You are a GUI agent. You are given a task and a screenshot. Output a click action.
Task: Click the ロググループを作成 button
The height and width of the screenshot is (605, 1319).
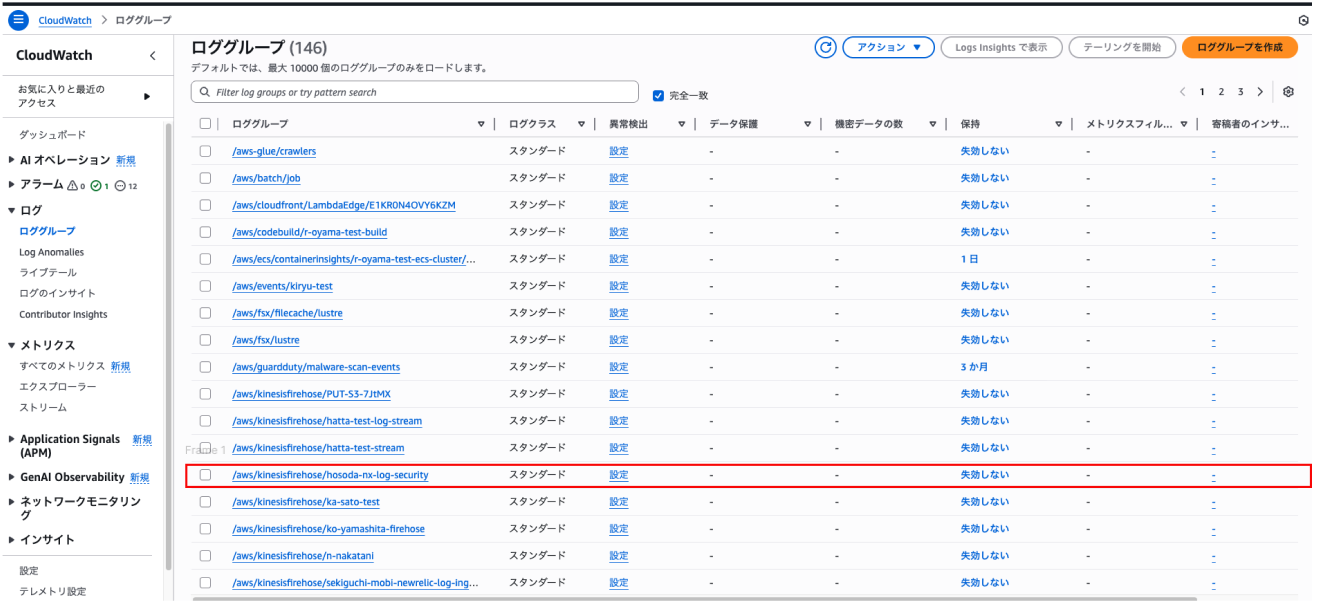tap(1239, 47)
